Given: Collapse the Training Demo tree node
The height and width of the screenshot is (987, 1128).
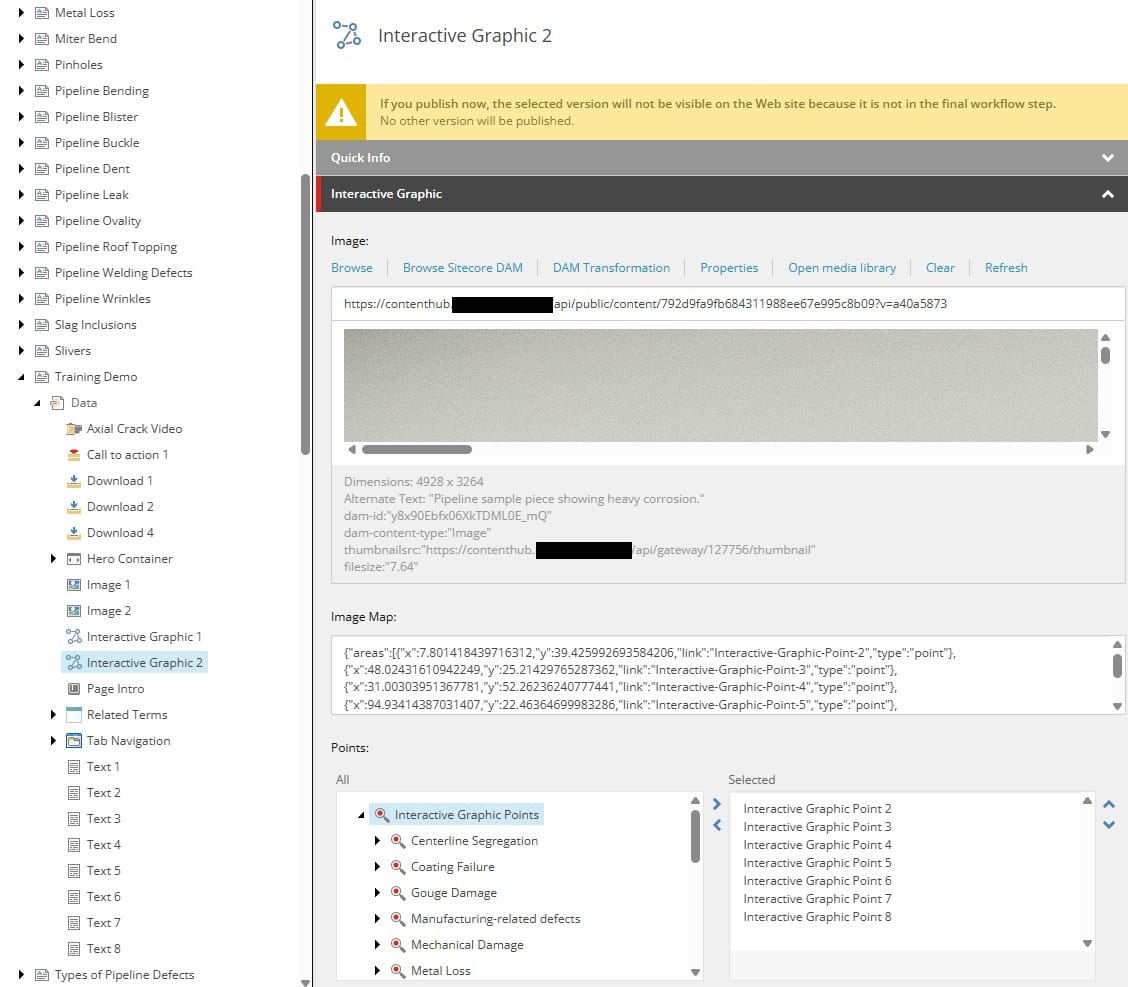Looking at the screenshot, I should point(21,377).
